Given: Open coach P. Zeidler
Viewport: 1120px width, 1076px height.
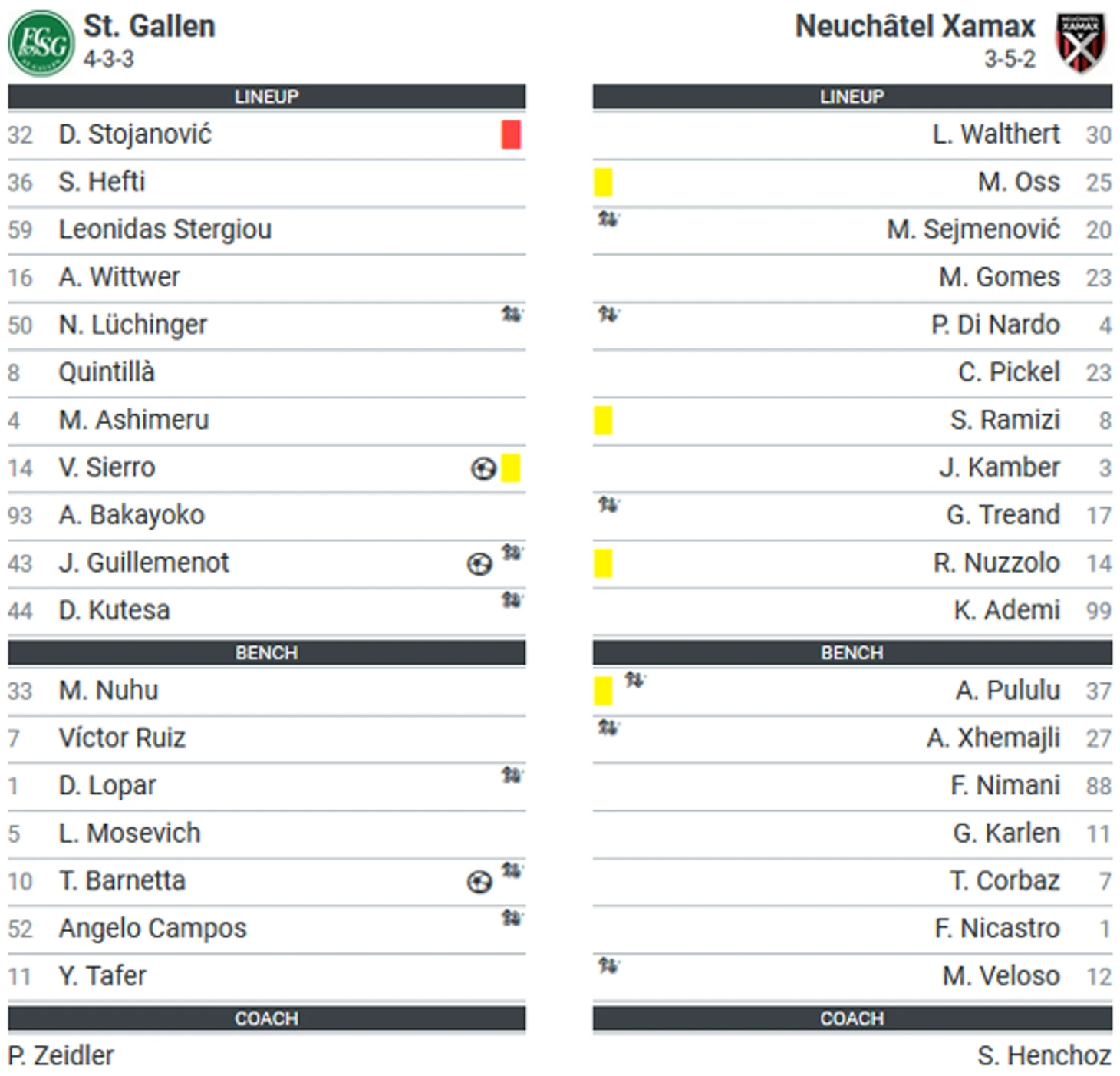Looking at the screenshot, I should pos(61,1055).
